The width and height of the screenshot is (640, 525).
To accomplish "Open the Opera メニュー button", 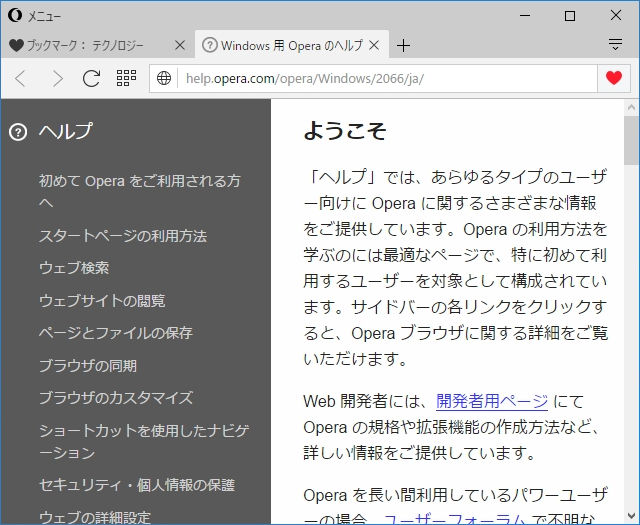I will click(34, 16).
